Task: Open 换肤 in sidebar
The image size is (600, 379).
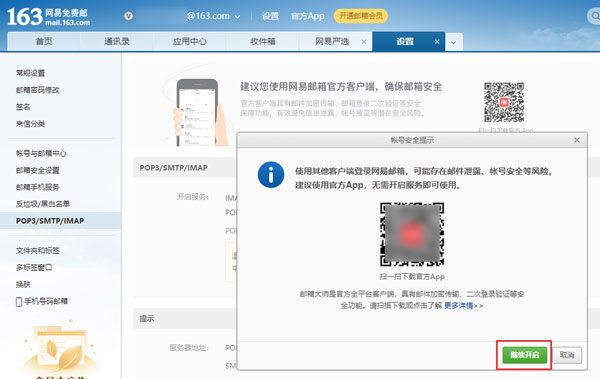Action: coord(23,284)
